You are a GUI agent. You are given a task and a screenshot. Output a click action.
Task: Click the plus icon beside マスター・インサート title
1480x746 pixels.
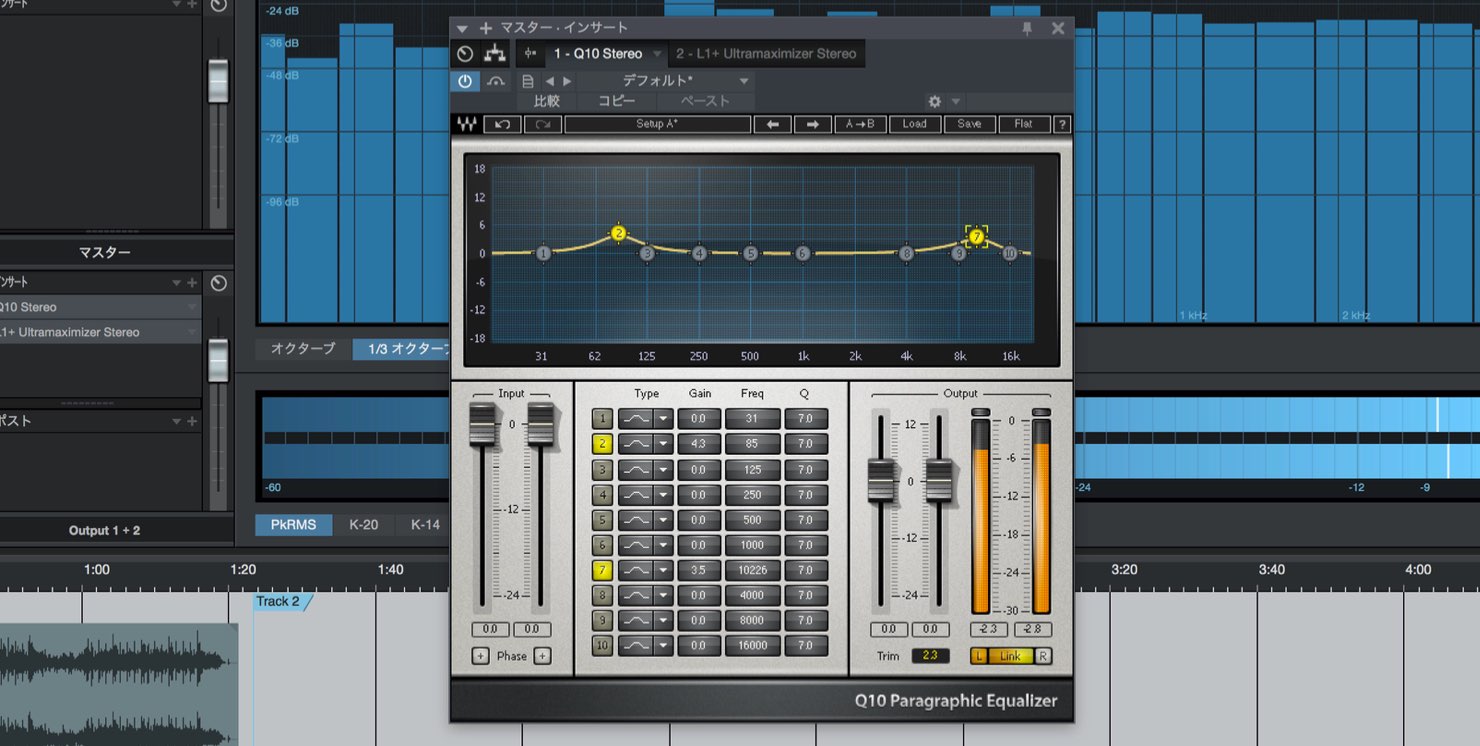click(486, 28)
